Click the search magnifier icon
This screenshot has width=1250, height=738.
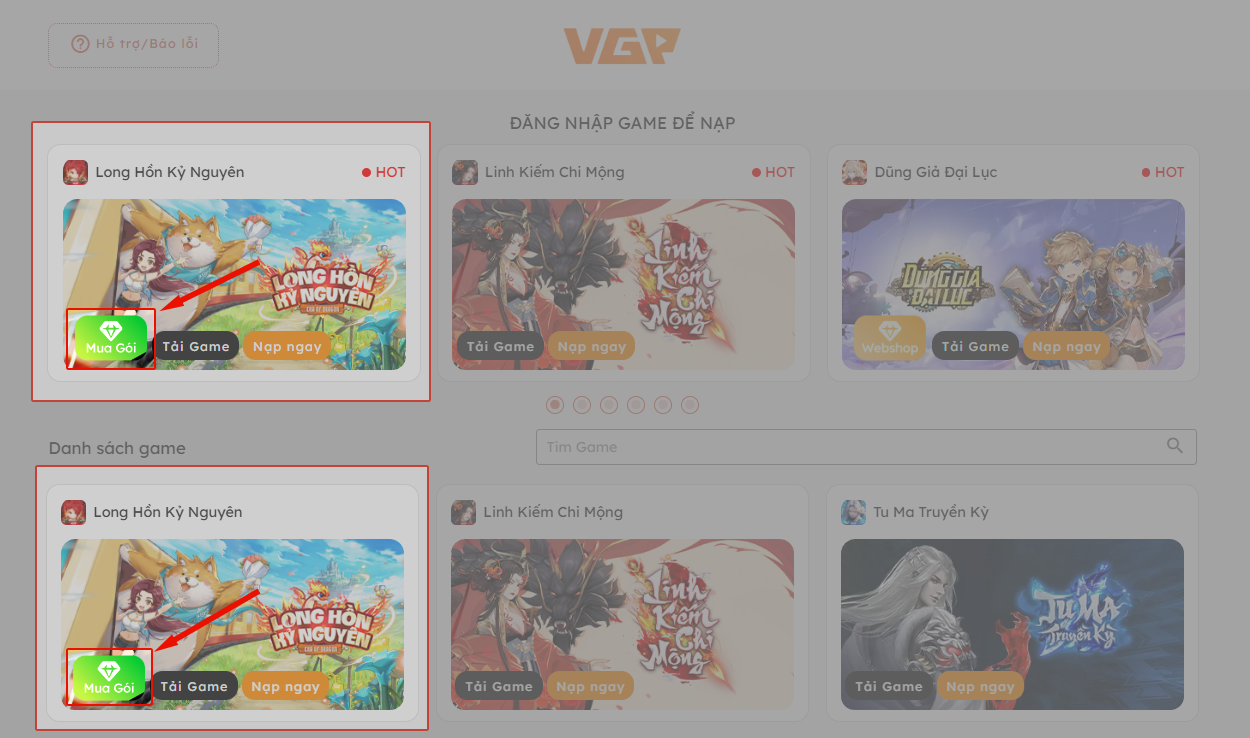(1175, 446)
